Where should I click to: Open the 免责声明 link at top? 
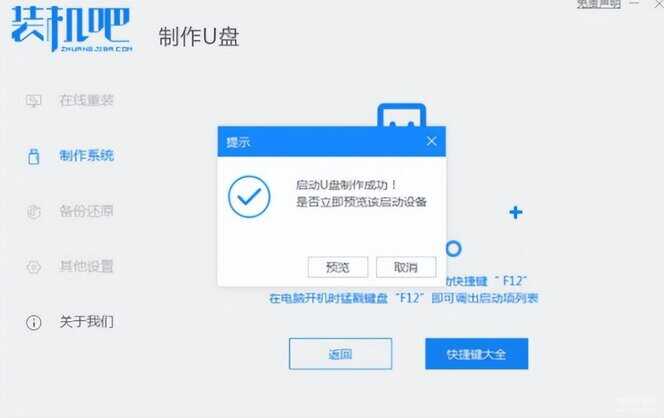click(x=598, y=4)
